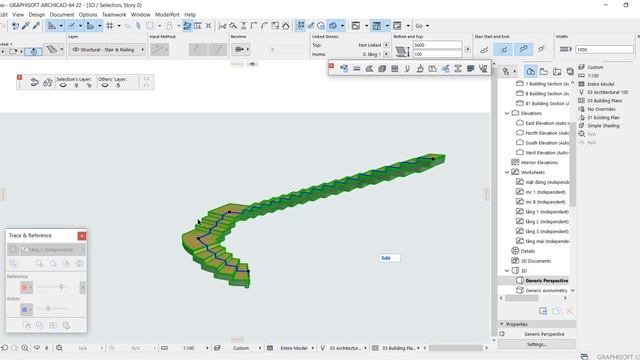The width and height of the screenshot is (640, 360).
Task: Click the fillet/chamfer curve icon
Action: tap(264, 26)
